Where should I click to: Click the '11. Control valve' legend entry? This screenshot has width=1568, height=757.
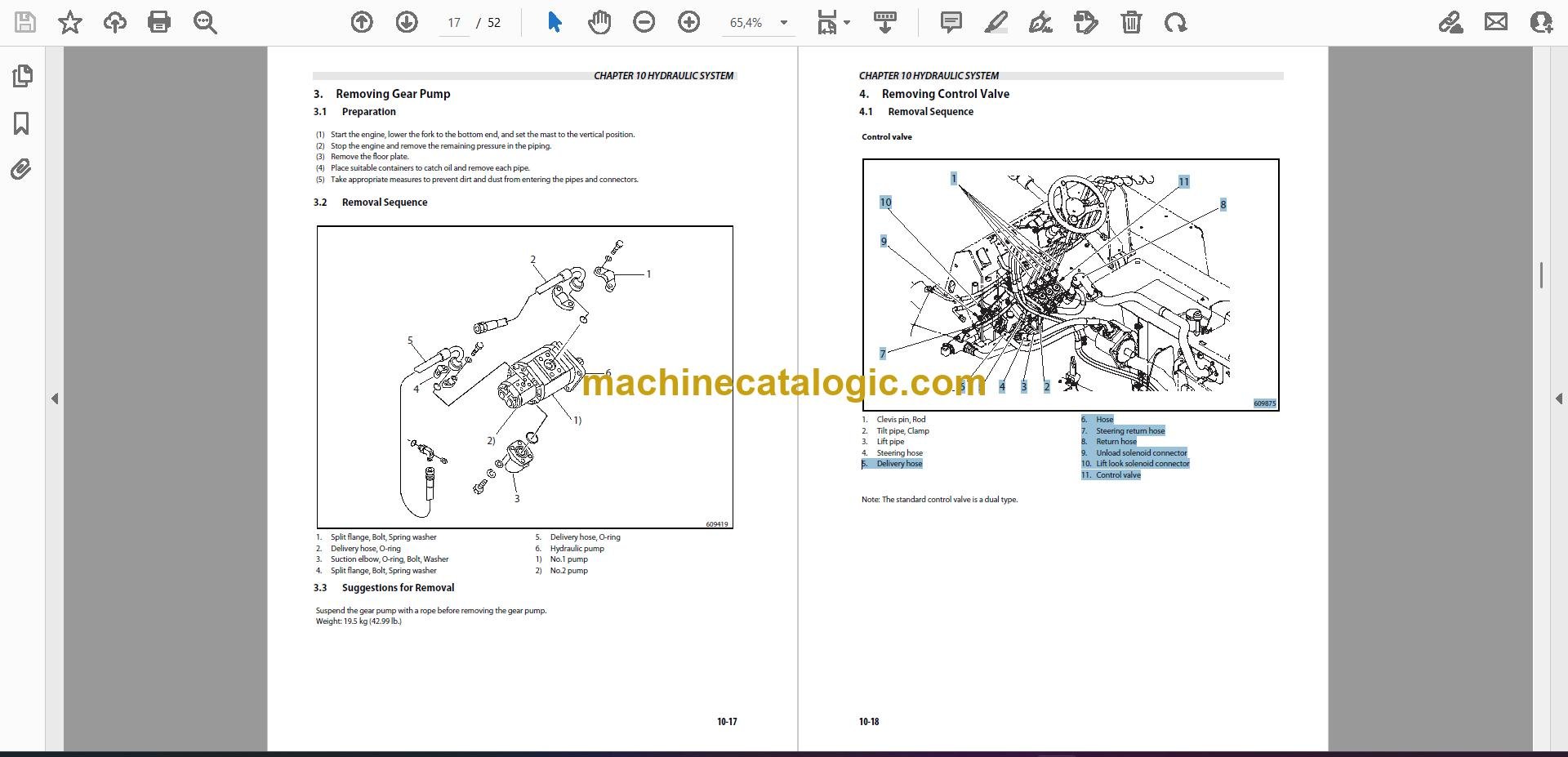point(1111,475)
